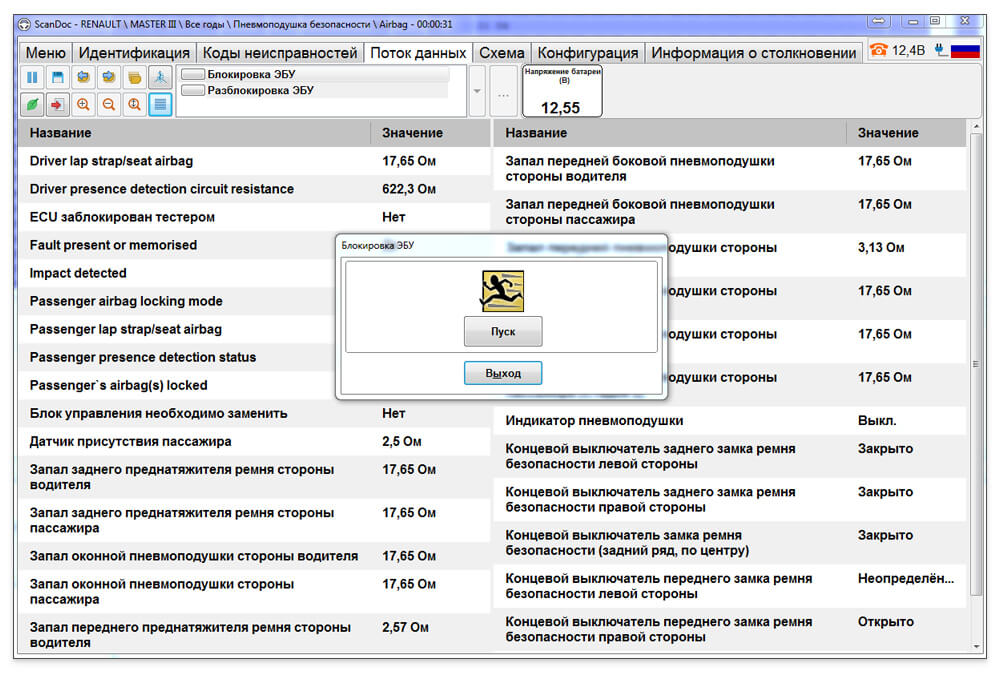1000x675 pixels.
Task: Click right table's Название column header
Action: tap(670, 133)
